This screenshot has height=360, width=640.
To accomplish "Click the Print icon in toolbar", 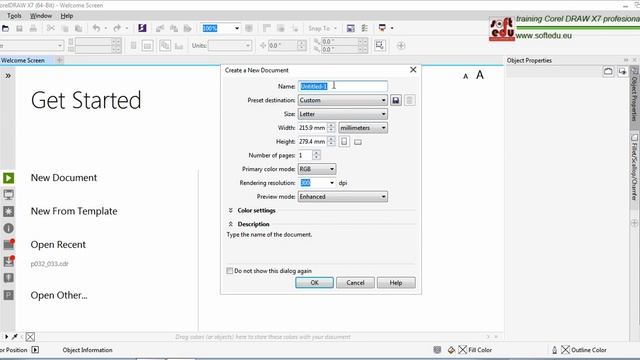I will [33, 28].
